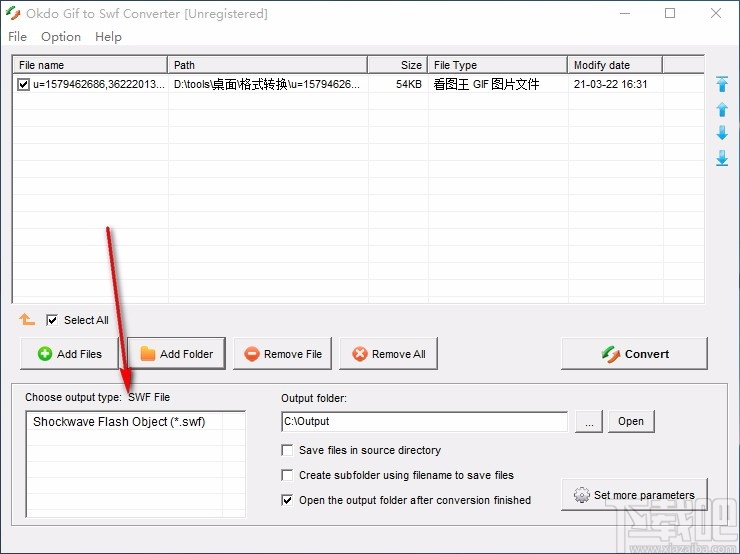The height and width of the screenshot is (554, 740).
Task: Enable Create subfolder using filename option
Action: (x=287, y=475)
